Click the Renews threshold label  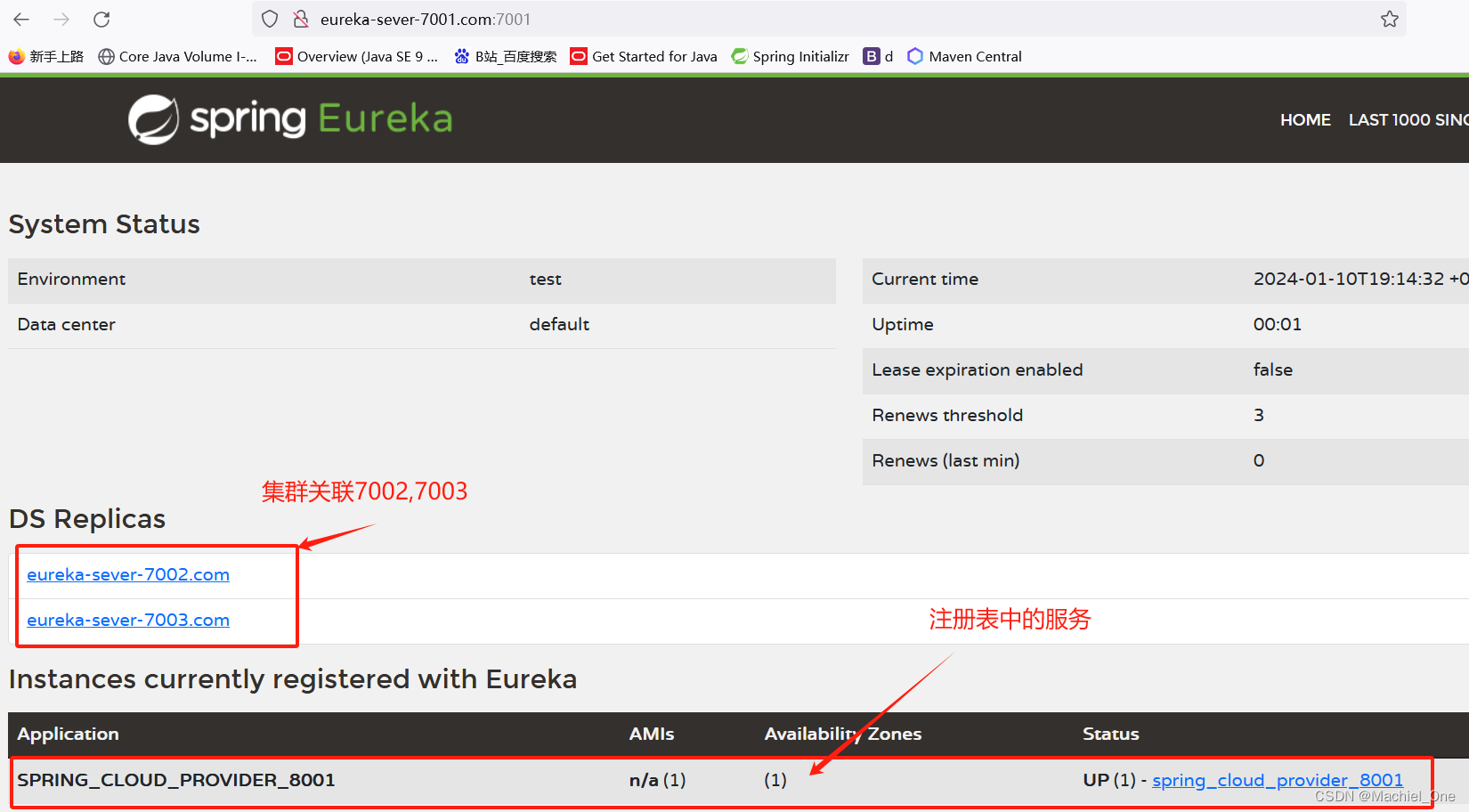[x=947, y=416]
